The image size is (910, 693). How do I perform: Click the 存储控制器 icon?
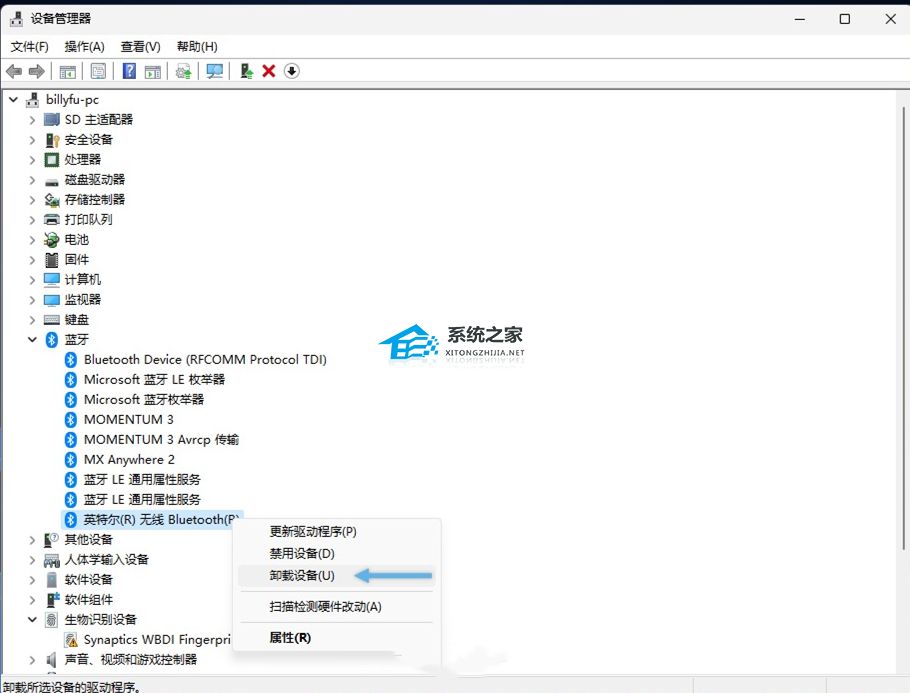click(52, 200)
